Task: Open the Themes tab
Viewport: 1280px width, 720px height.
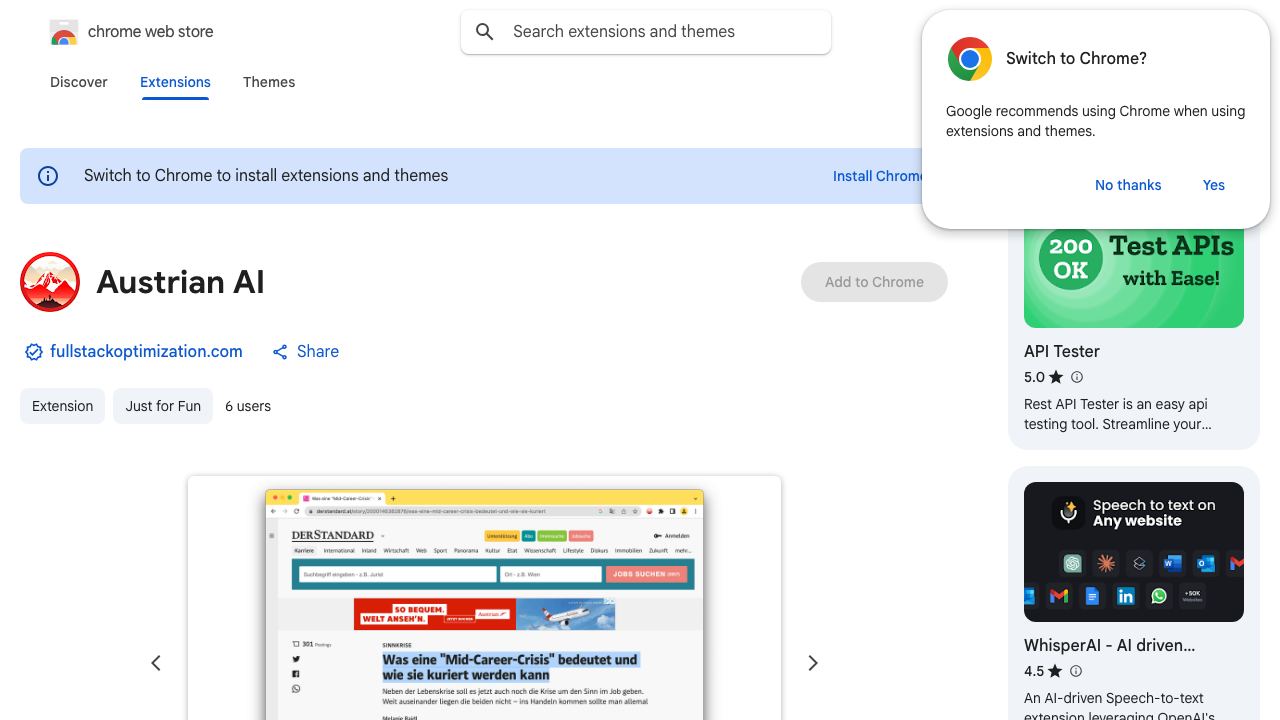Action: coord(269,82)
